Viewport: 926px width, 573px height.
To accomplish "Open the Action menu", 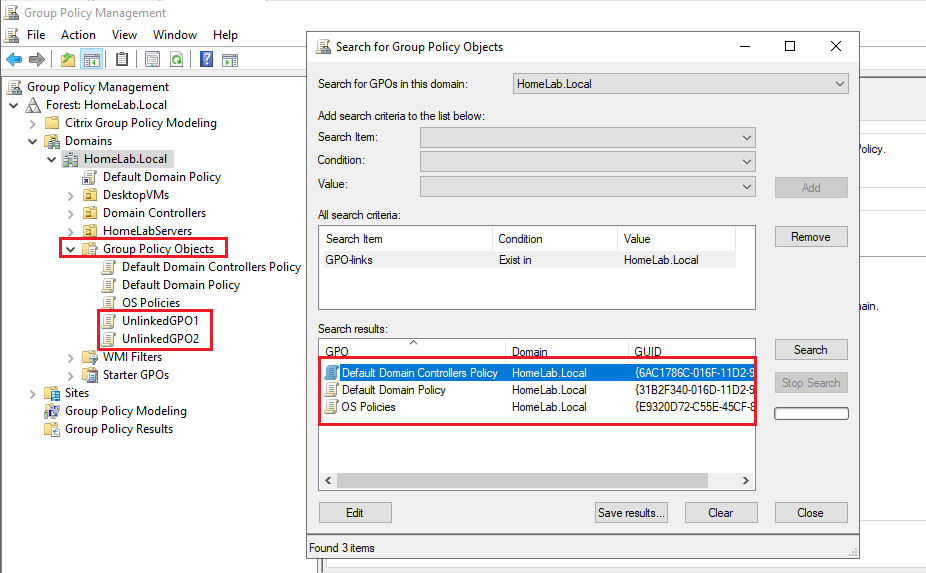I will [78, 35].
